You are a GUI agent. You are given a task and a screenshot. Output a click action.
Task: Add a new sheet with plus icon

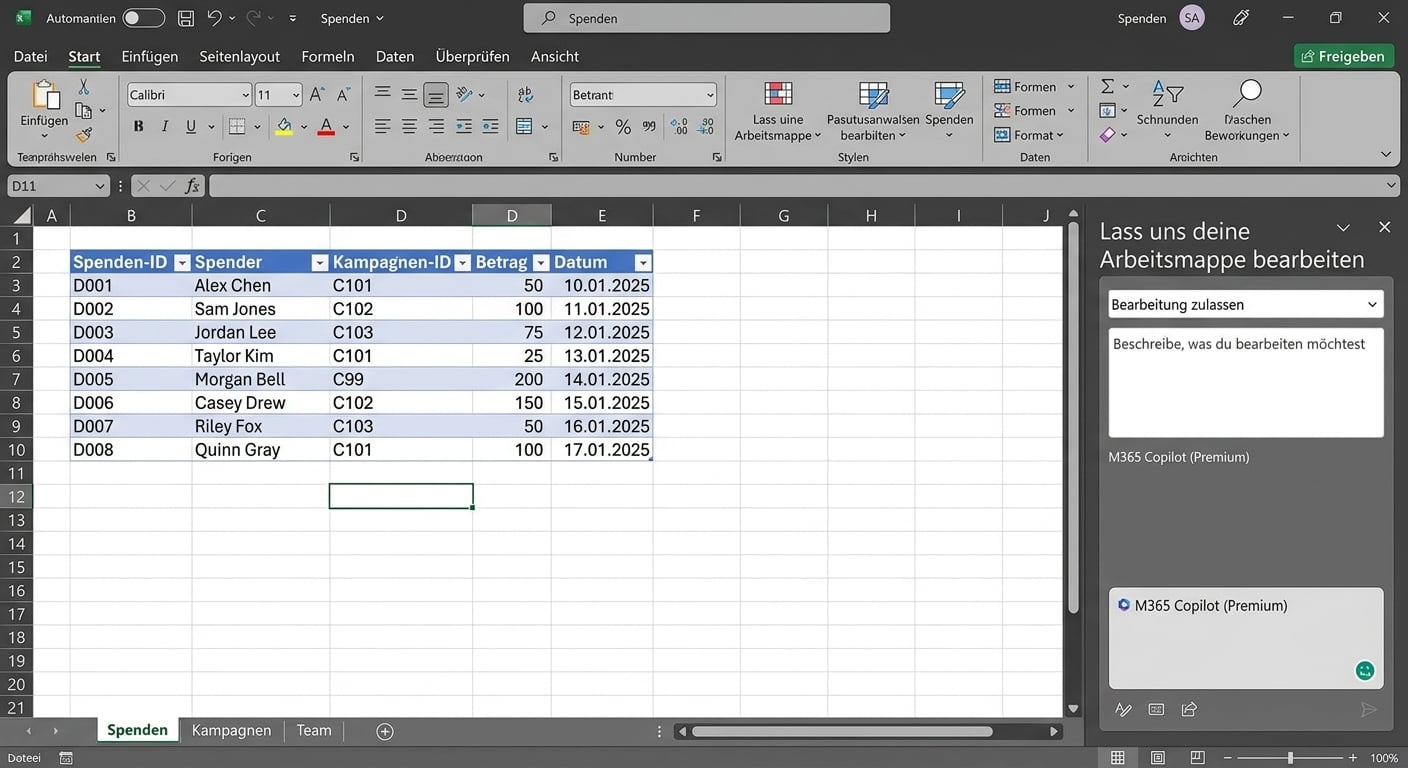384,731
